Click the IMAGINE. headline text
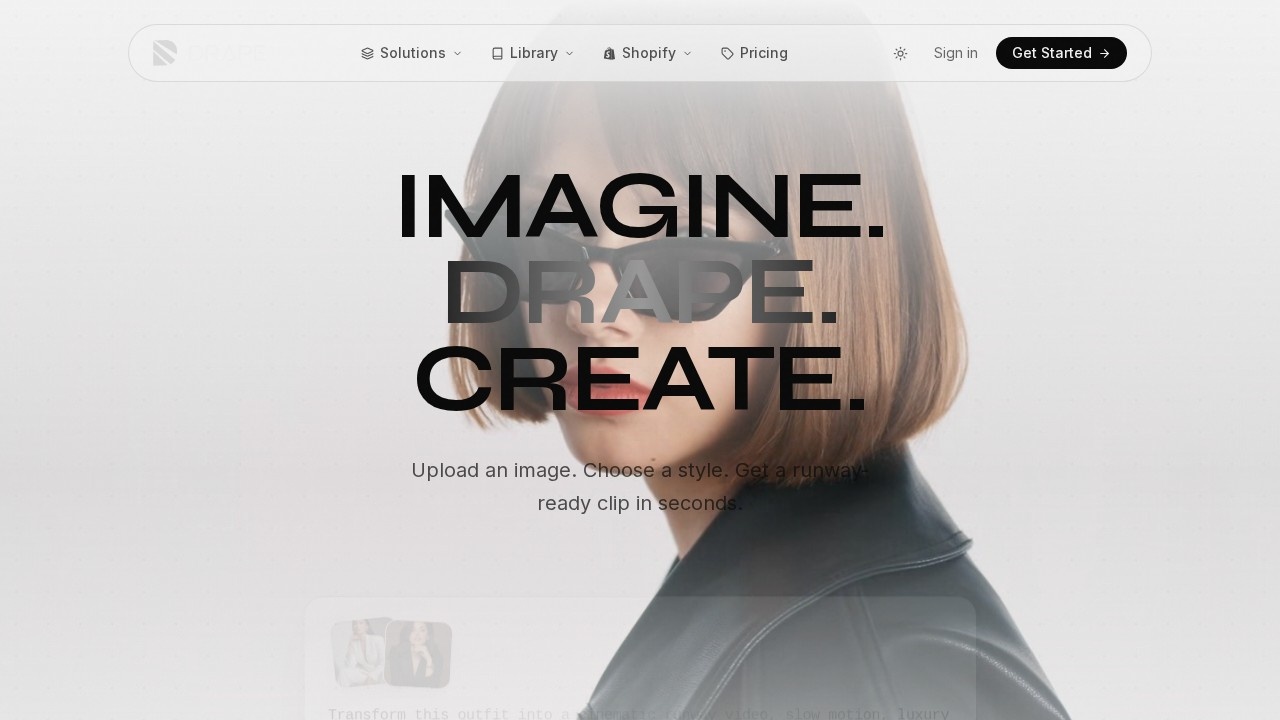The height and width of the screenshot is (720, 1280). [x=641, y=207]
